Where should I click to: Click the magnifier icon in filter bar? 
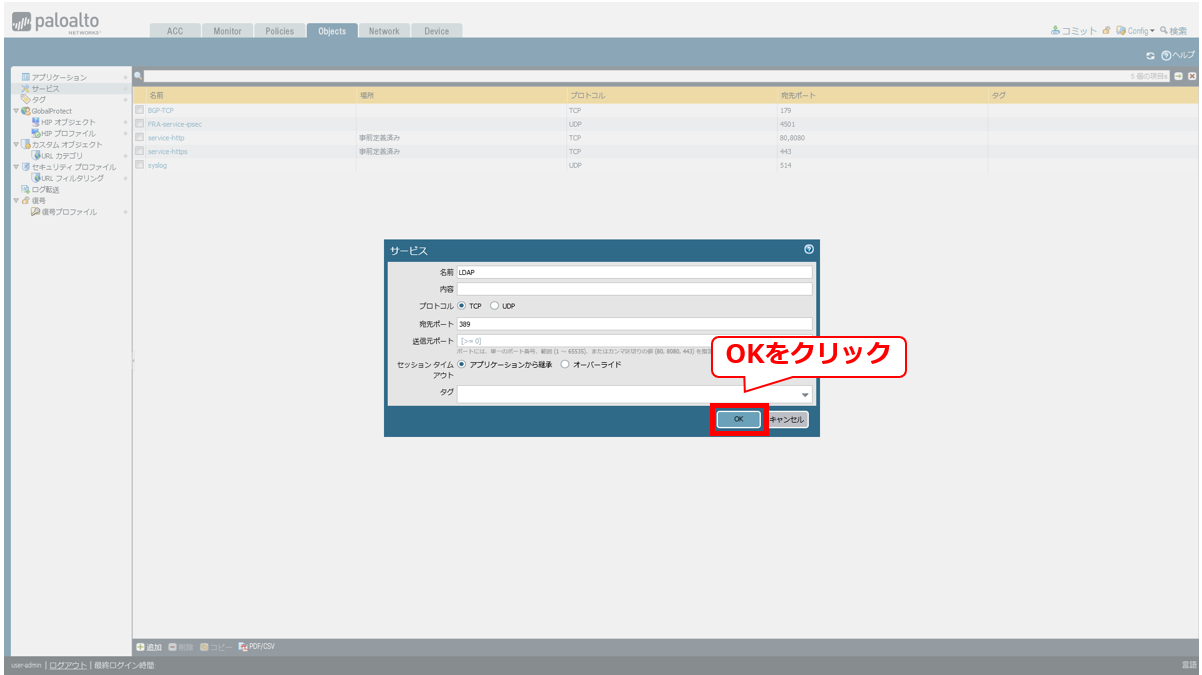click(x=139, y=76)
